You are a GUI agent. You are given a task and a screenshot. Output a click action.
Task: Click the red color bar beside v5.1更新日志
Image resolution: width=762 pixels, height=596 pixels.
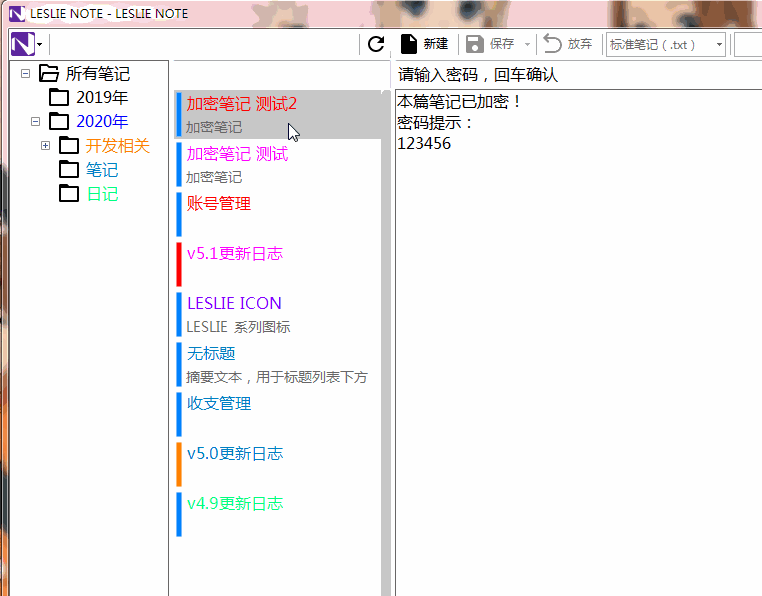click(179, 264)
